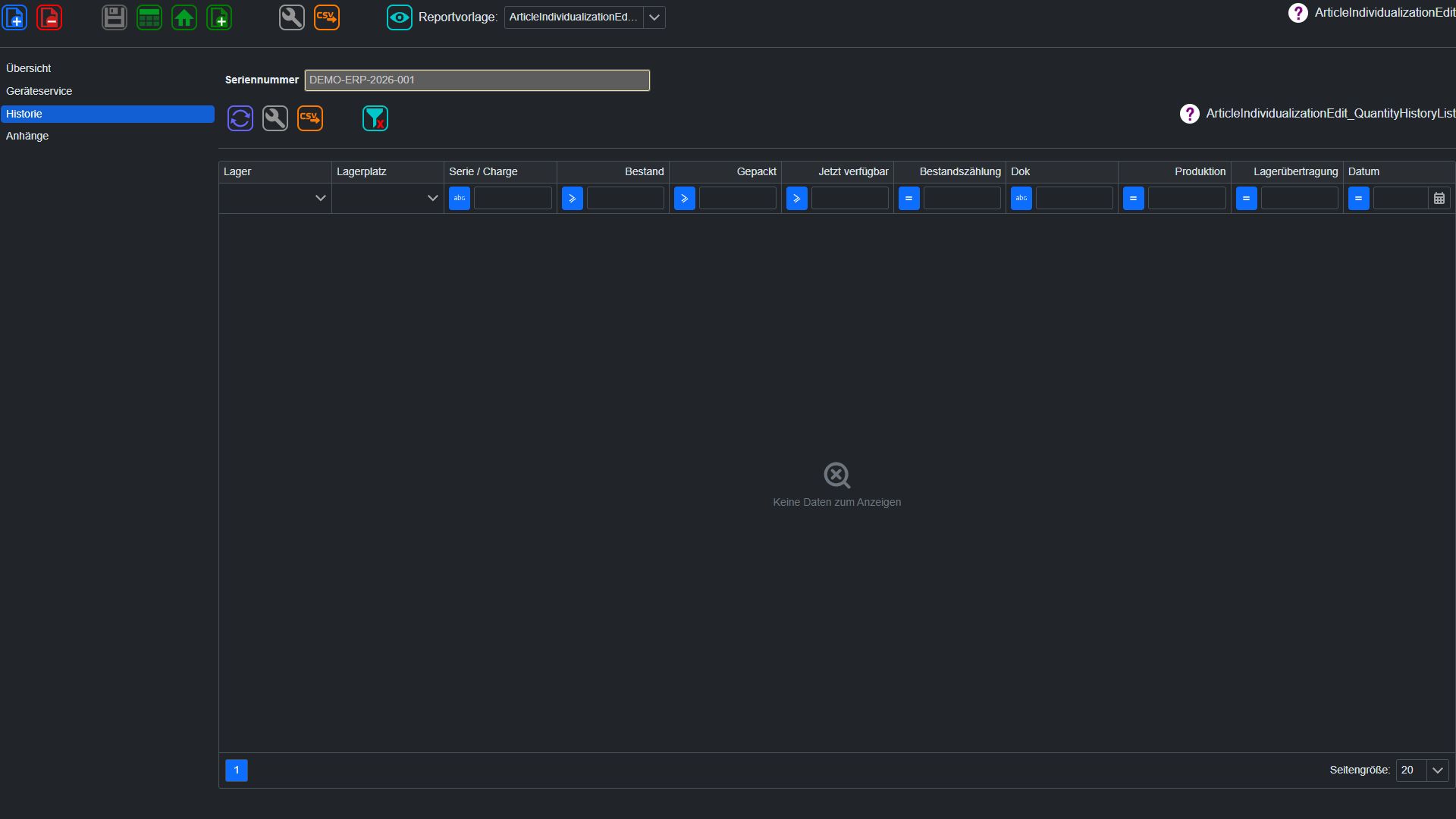1456x819 pixels.
Task: Open the Anhänge section
Action: click(x=107, y=136)
